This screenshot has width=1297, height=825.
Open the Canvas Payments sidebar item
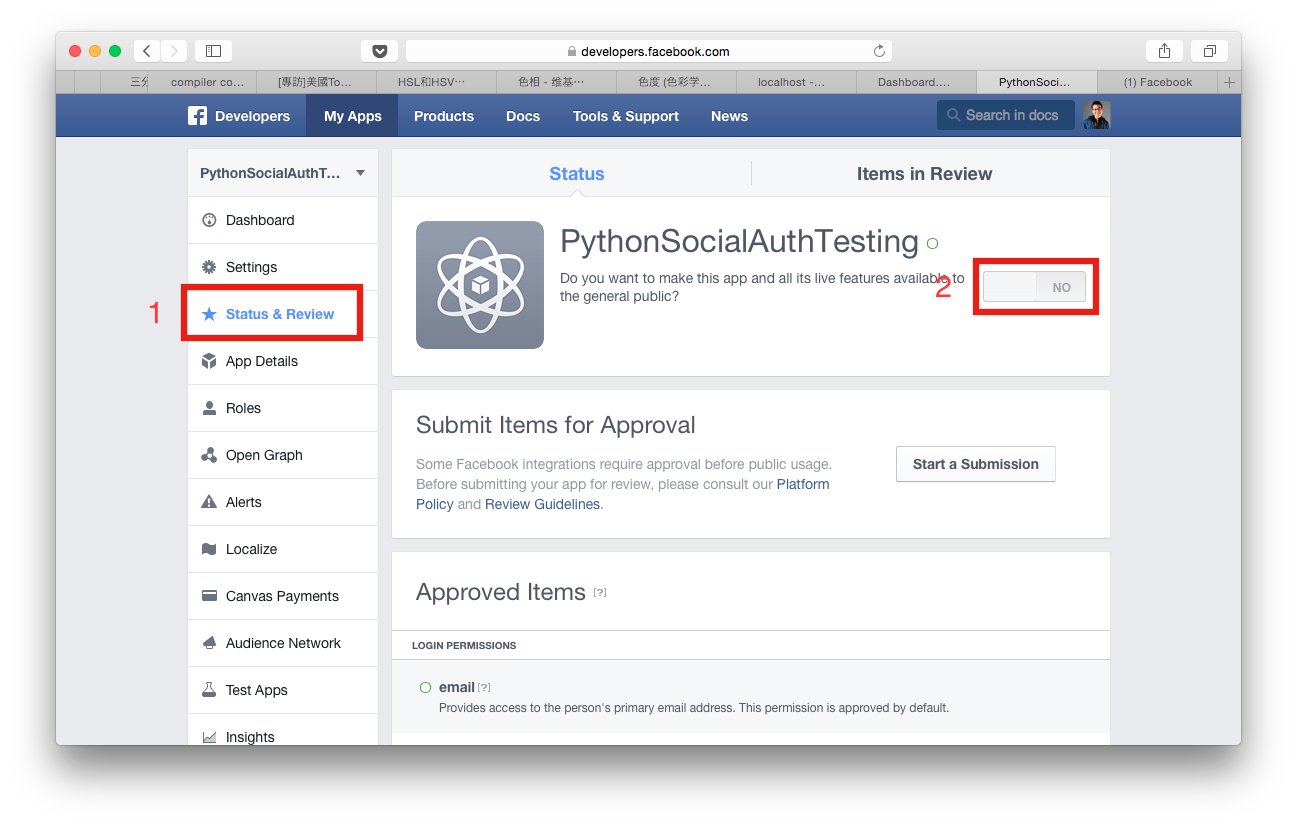click(283, 596)
